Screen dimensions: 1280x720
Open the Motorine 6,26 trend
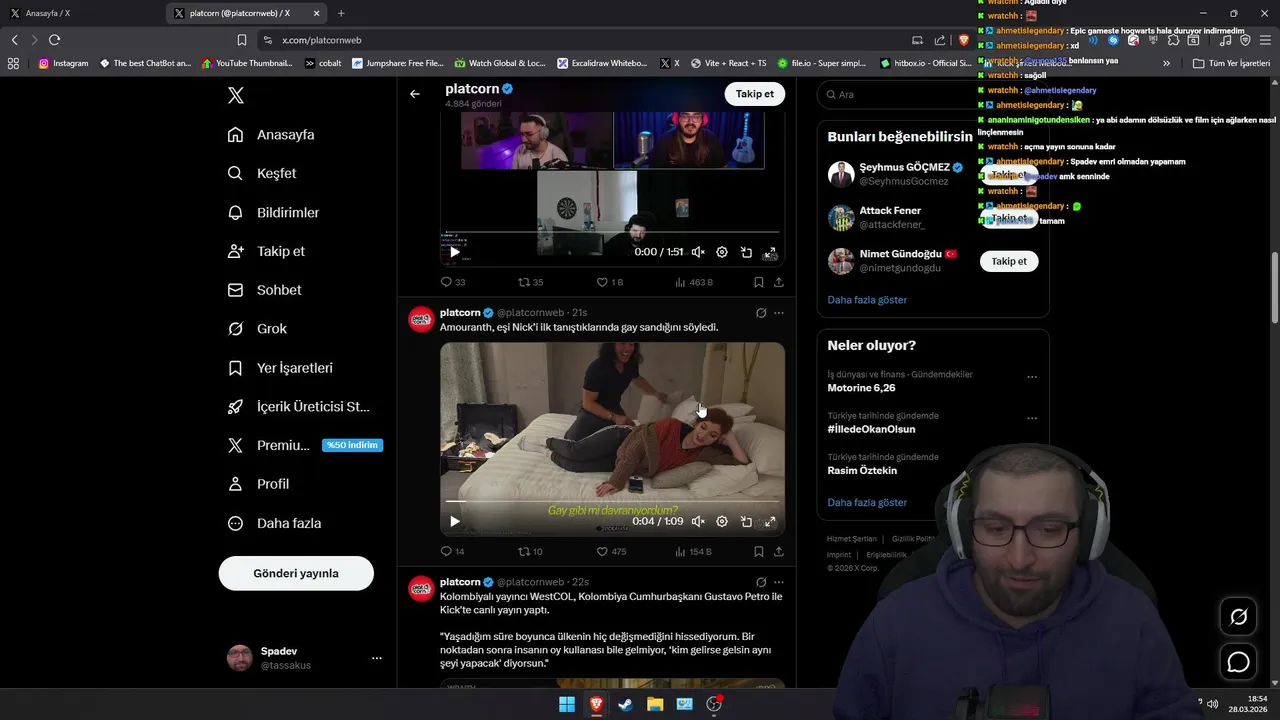tap(861, 388)
